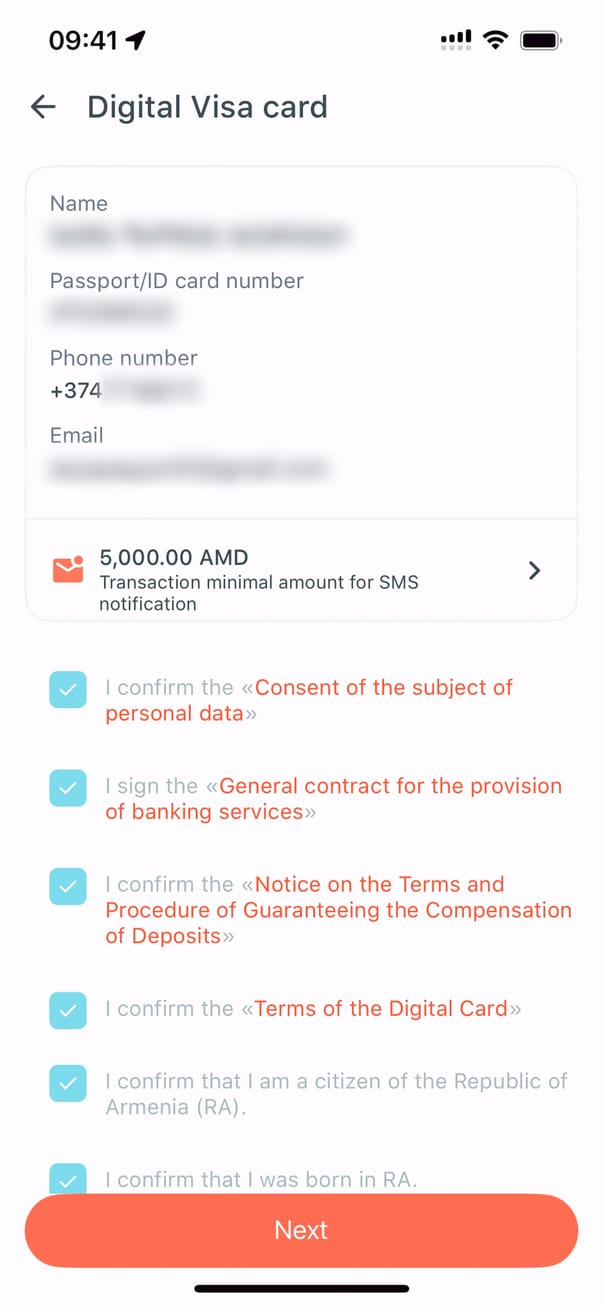Tap the Email field value
The width and height of the screenshot is (603, 1305).
click(190, 467)
